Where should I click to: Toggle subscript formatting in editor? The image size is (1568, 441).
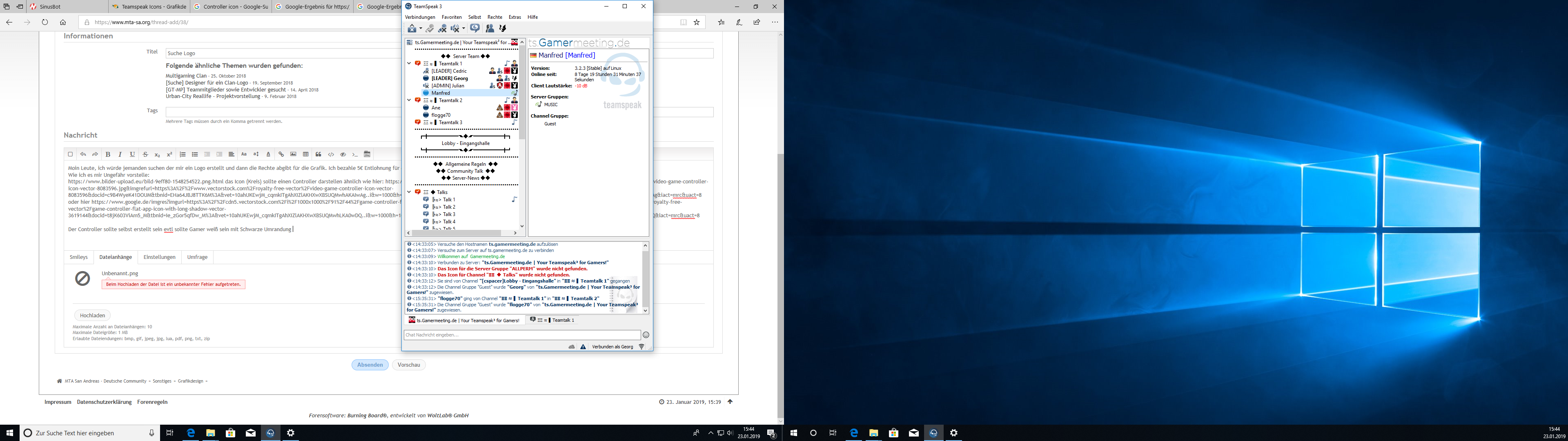tap(157, 155)
